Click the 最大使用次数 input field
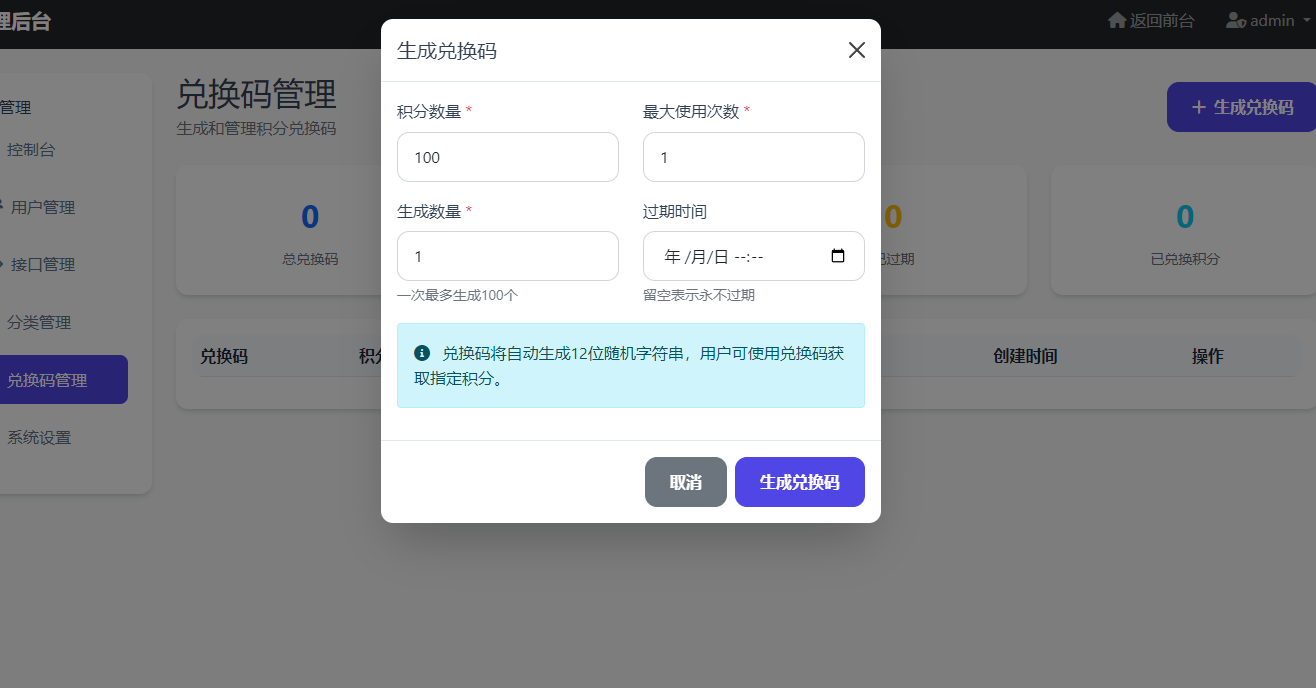The image size is (1316, 688). click(753, 157)
